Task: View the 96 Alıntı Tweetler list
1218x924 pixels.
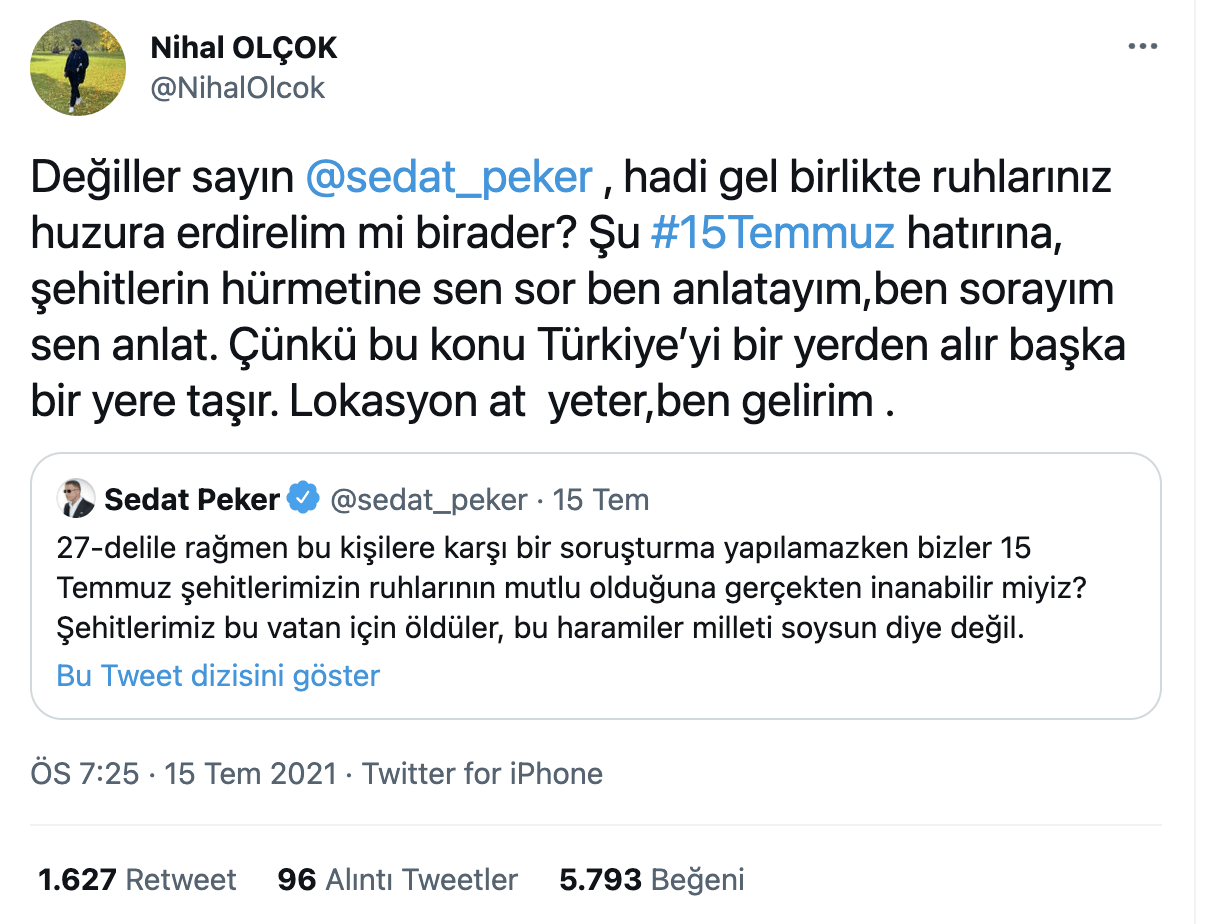Action: pyautogui.click(x=398, y=879)
